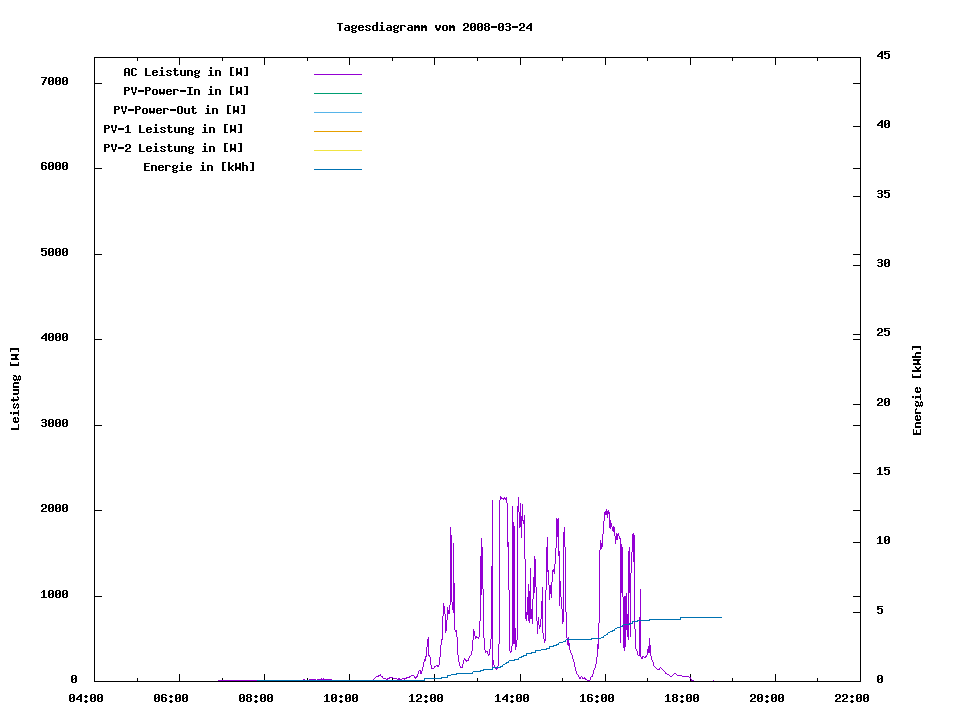960x720 pixels.
Task: Click the yellow PV-2 Leistung legend line
Action: point(337,150)
